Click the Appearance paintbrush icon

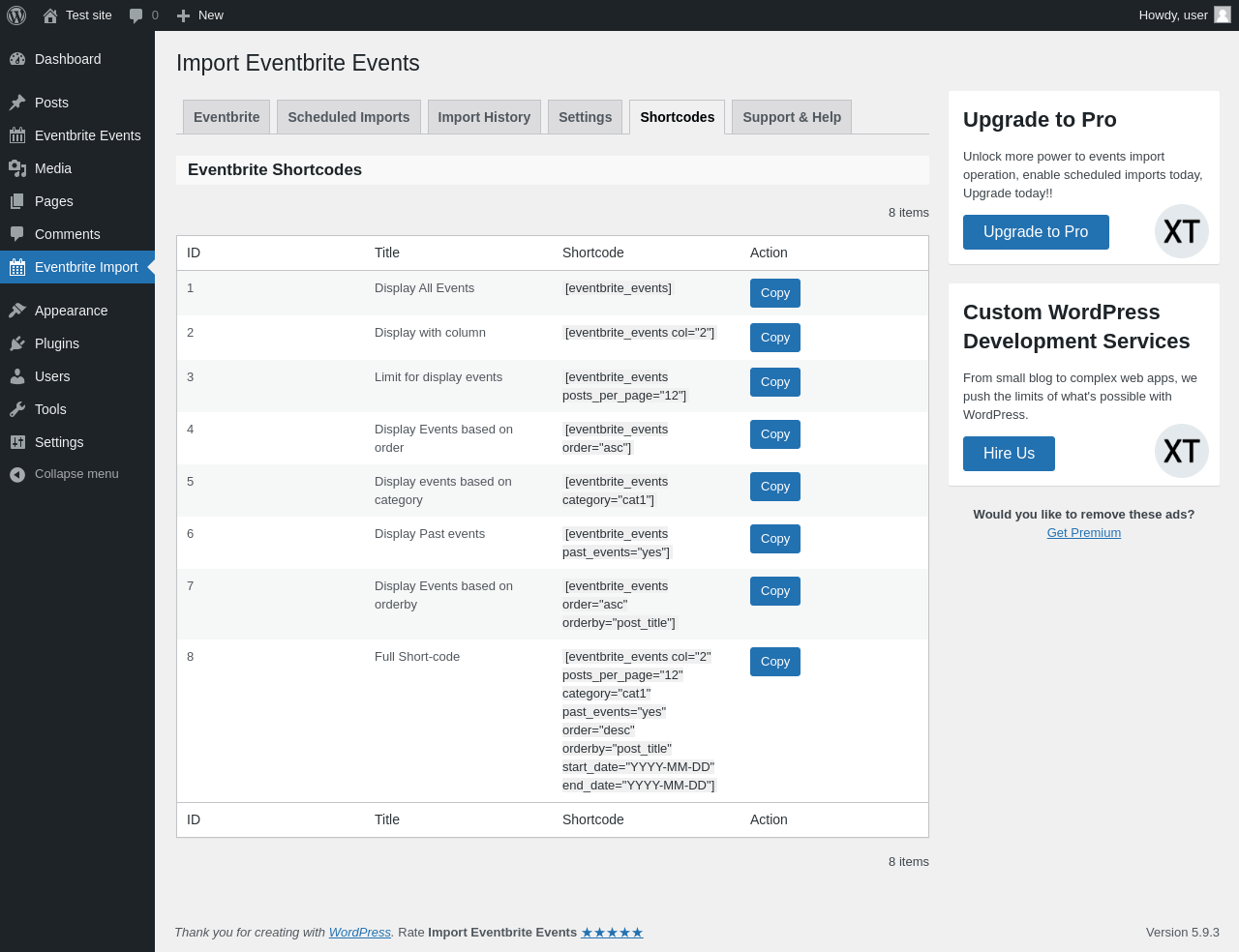click(x=17, y=311)
